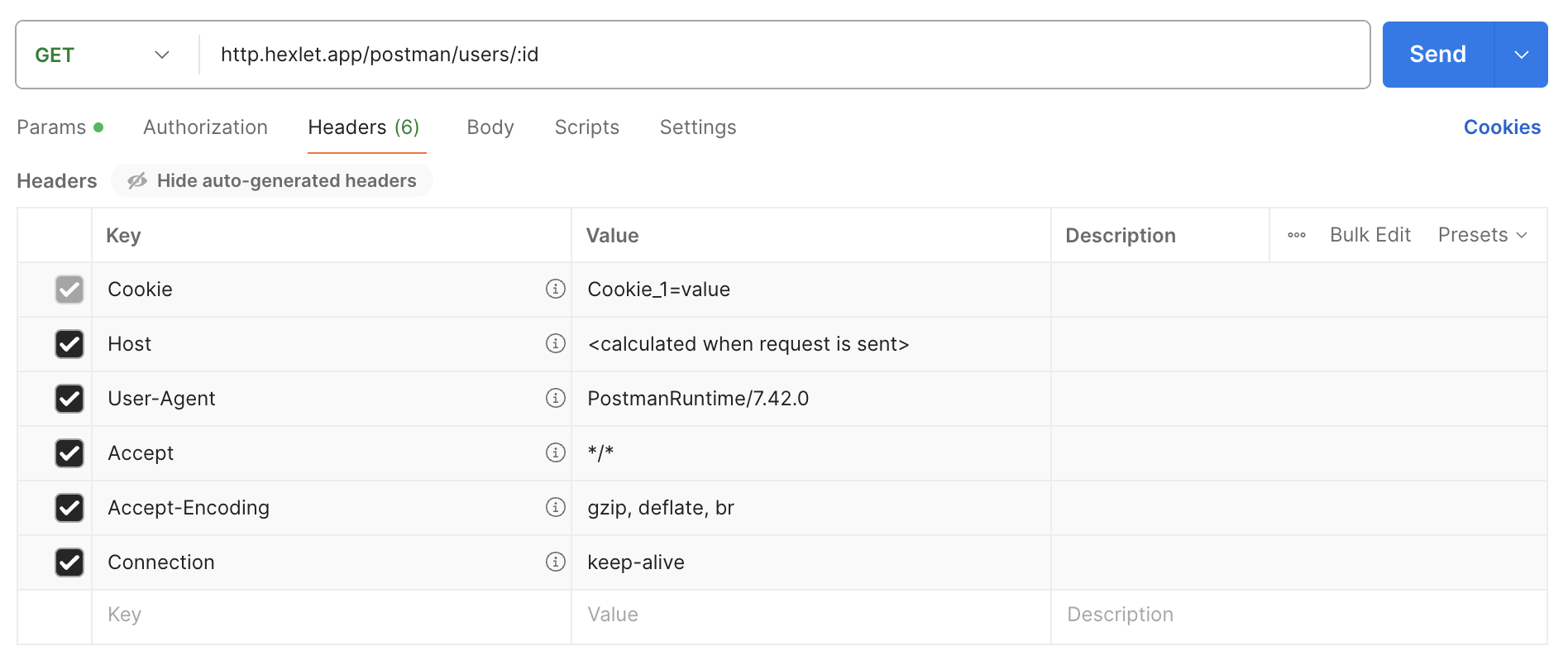Click the info icon next to Cookie header
Screen dimensions: 1568x670
tap(556, 289)
